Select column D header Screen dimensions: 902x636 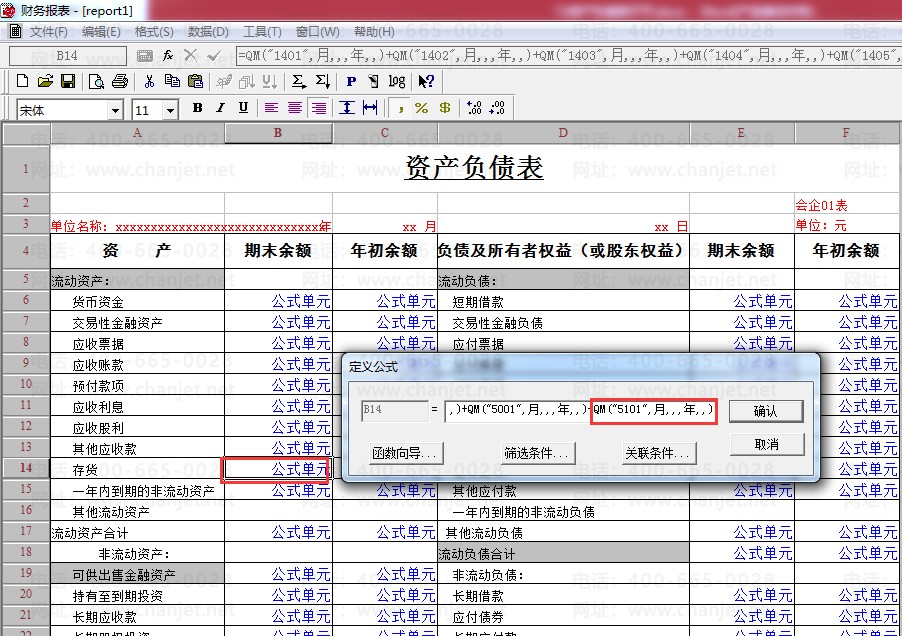click(563, 133)
